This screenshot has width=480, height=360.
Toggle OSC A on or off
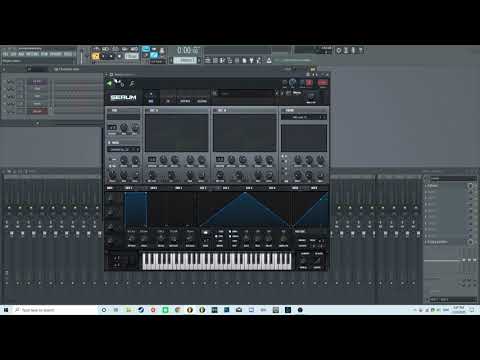(x=147, y=110)
